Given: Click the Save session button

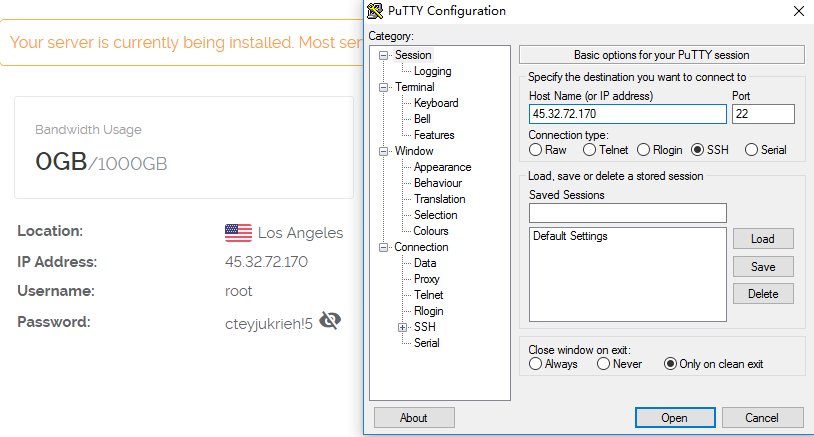Looking at the screenshot, I should (763, 267).
